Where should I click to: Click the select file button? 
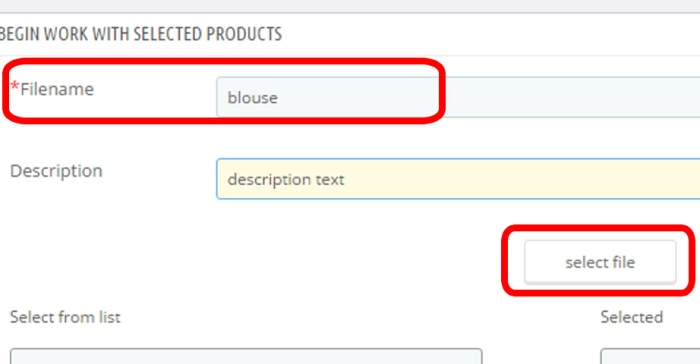pyautogui.click(x=600, y=262)
